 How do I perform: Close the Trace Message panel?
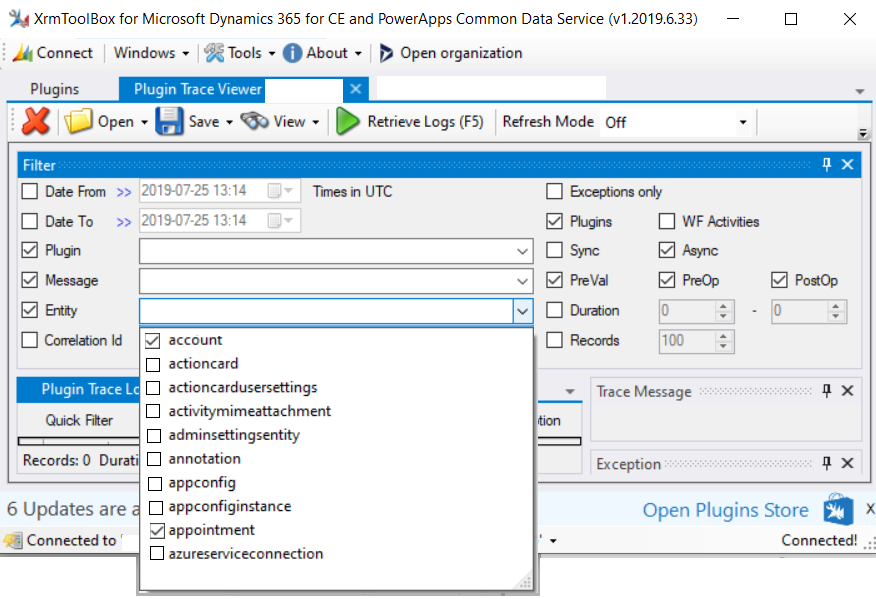(x=848, y=391)
